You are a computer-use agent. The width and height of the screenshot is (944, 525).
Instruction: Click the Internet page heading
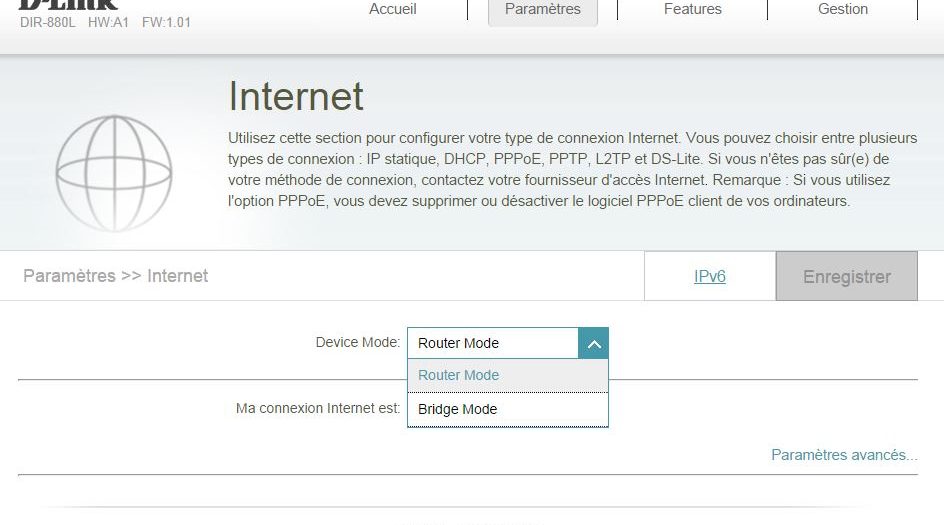[296, 97]
